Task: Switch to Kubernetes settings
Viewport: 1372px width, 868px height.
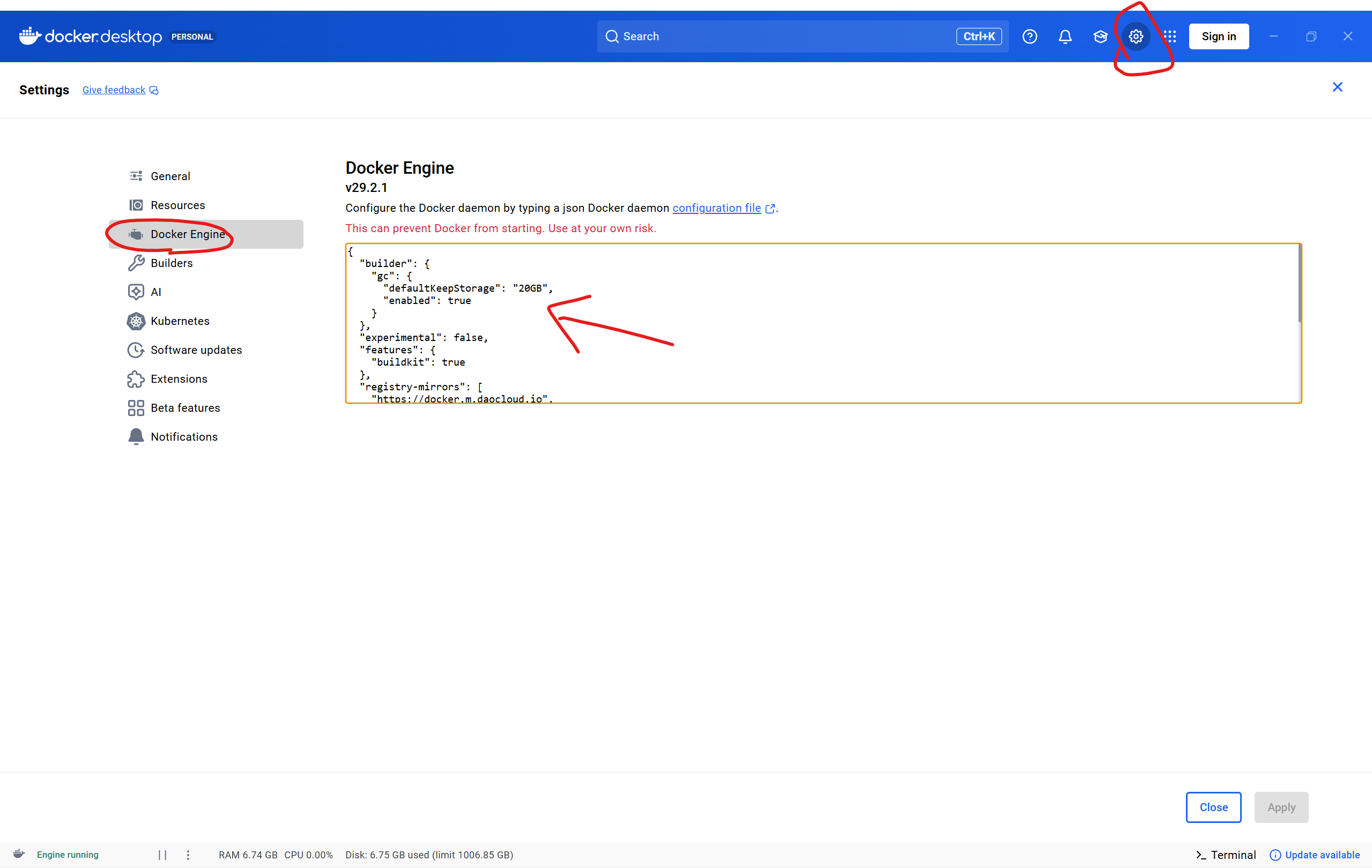Action: click(x=180, y=321)
